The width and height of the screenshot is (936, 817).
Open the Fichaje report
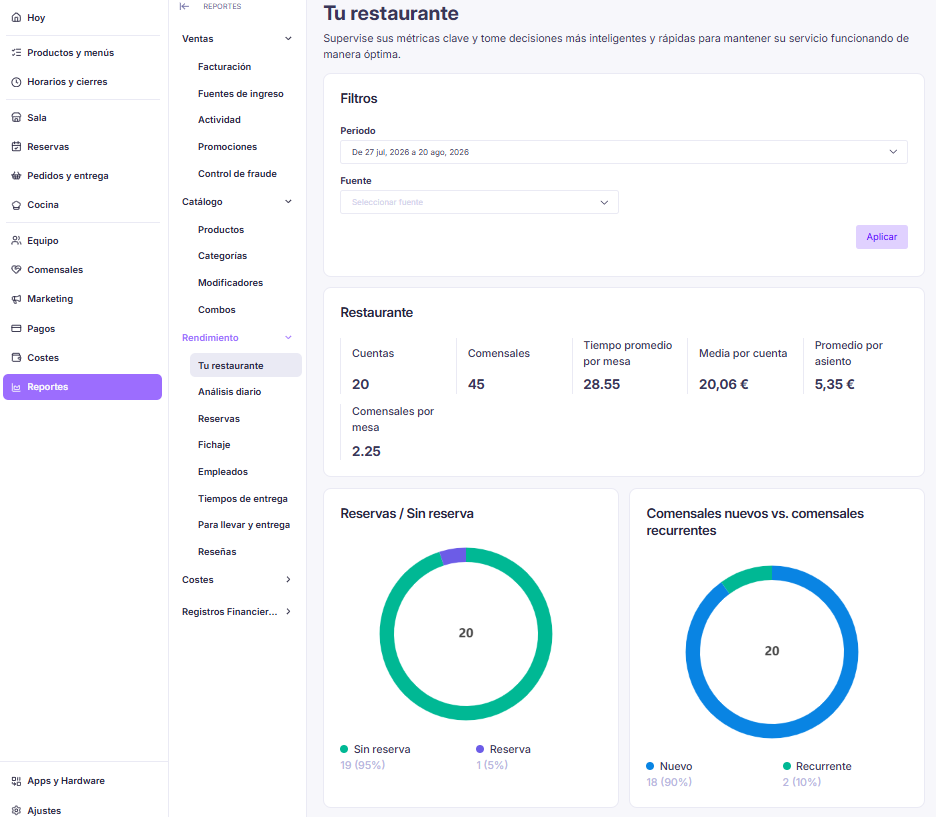click(214, 445)
